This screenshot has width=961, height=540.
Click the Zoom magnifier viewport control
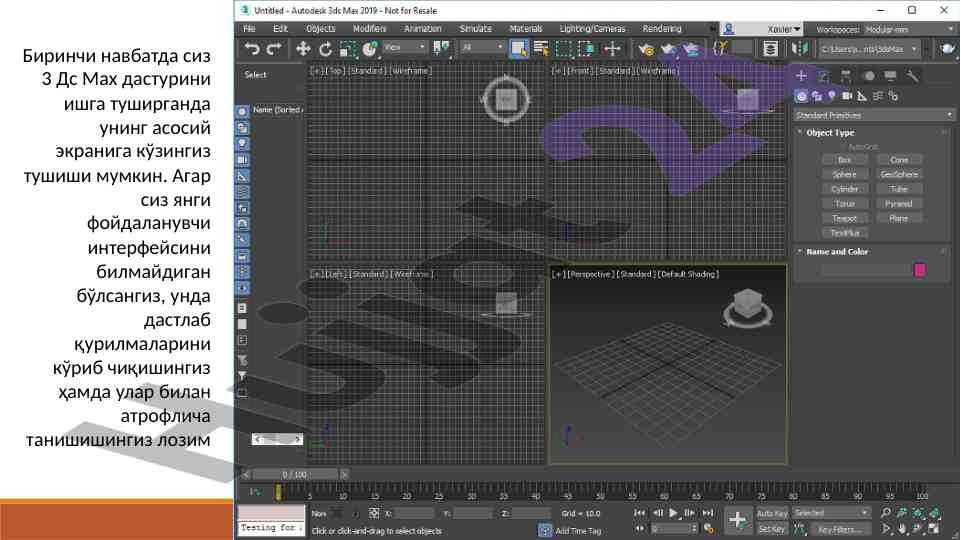click(x=886, y=513)
